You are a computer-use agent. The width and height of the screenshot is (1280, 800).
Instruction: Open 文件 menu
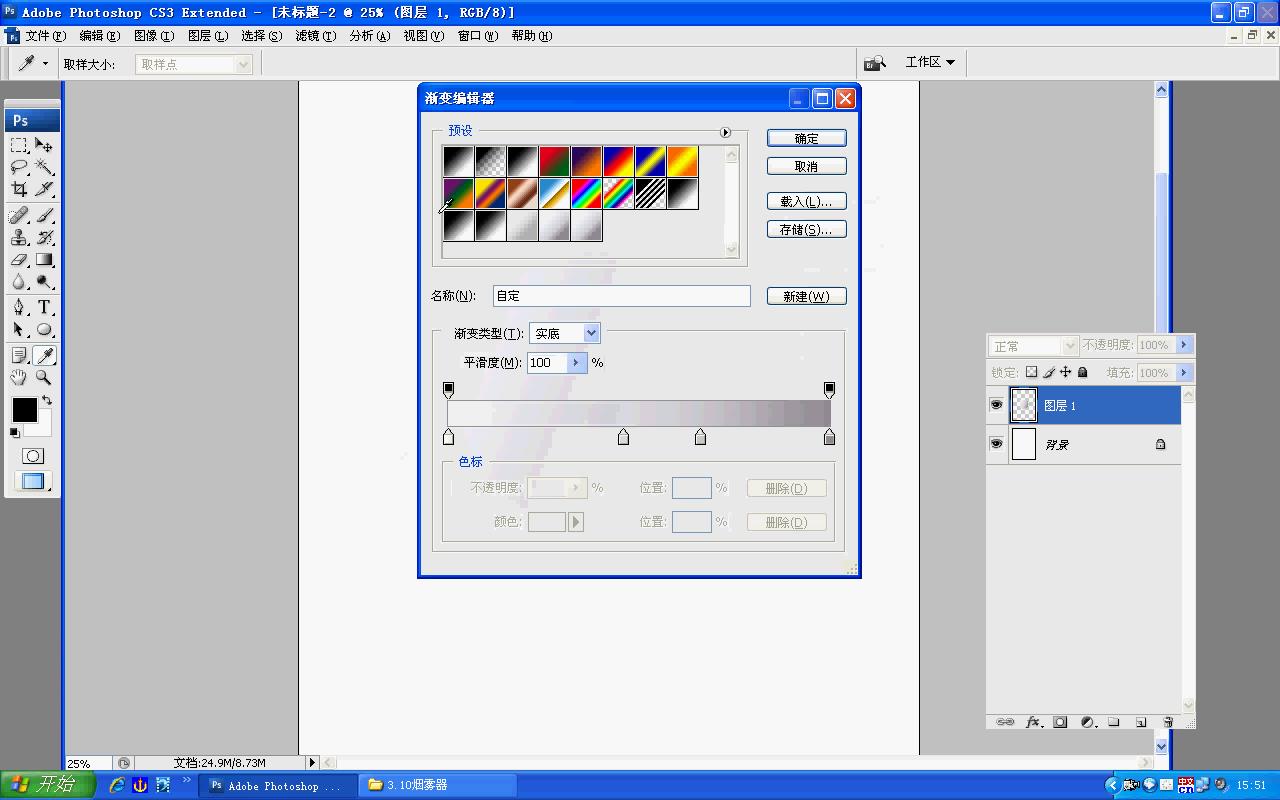pos(45,35)
